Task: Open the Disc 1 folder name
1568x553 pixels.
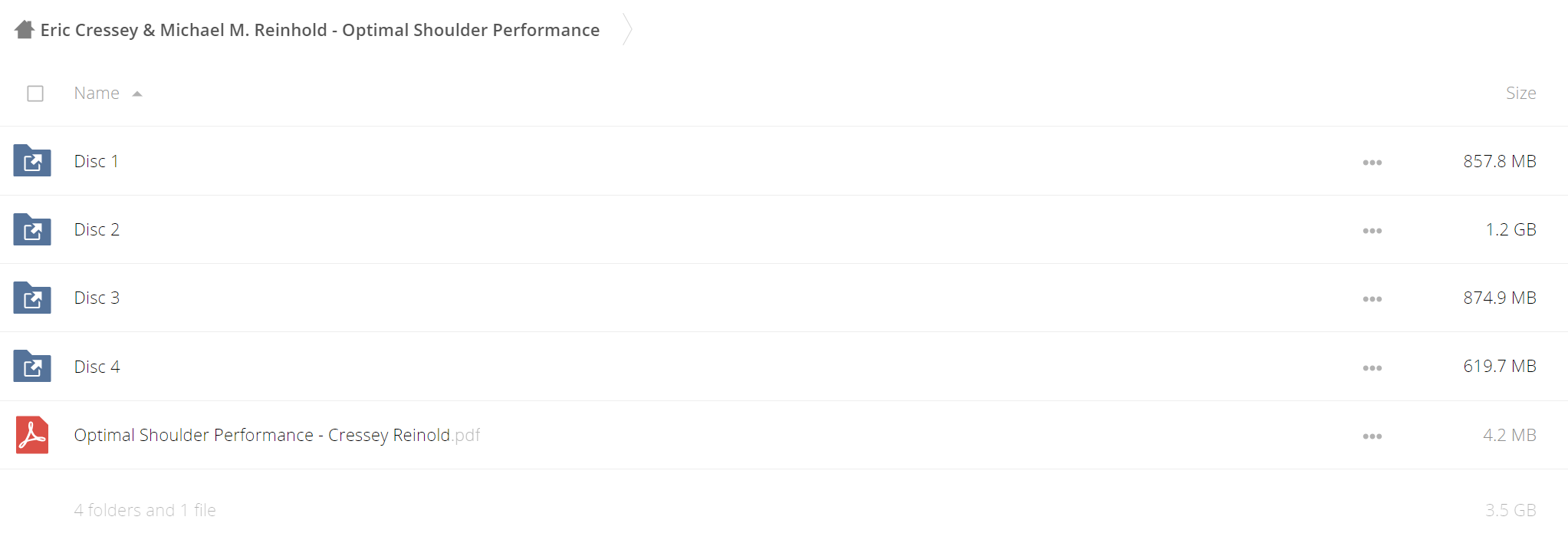Action: [97, 161]
